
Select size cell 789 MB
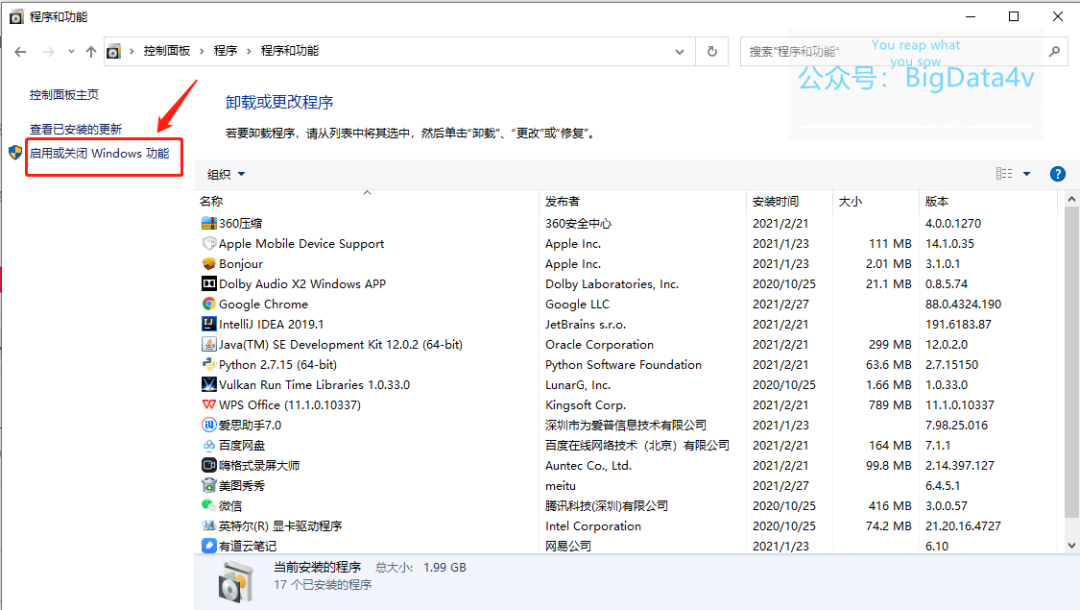coord(890,405)
